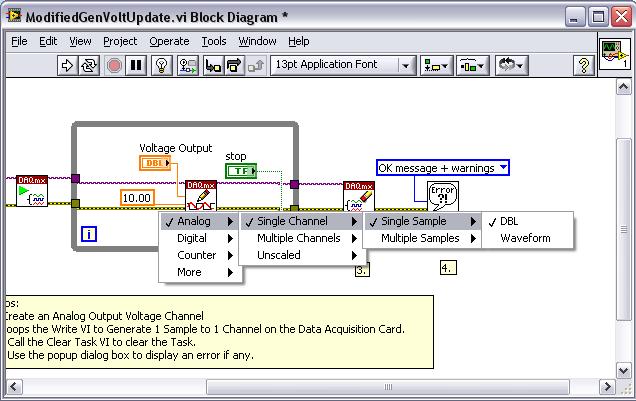This screenshot has width=636, height=401.
Task: Open the File menu
Action: (19, 41)
